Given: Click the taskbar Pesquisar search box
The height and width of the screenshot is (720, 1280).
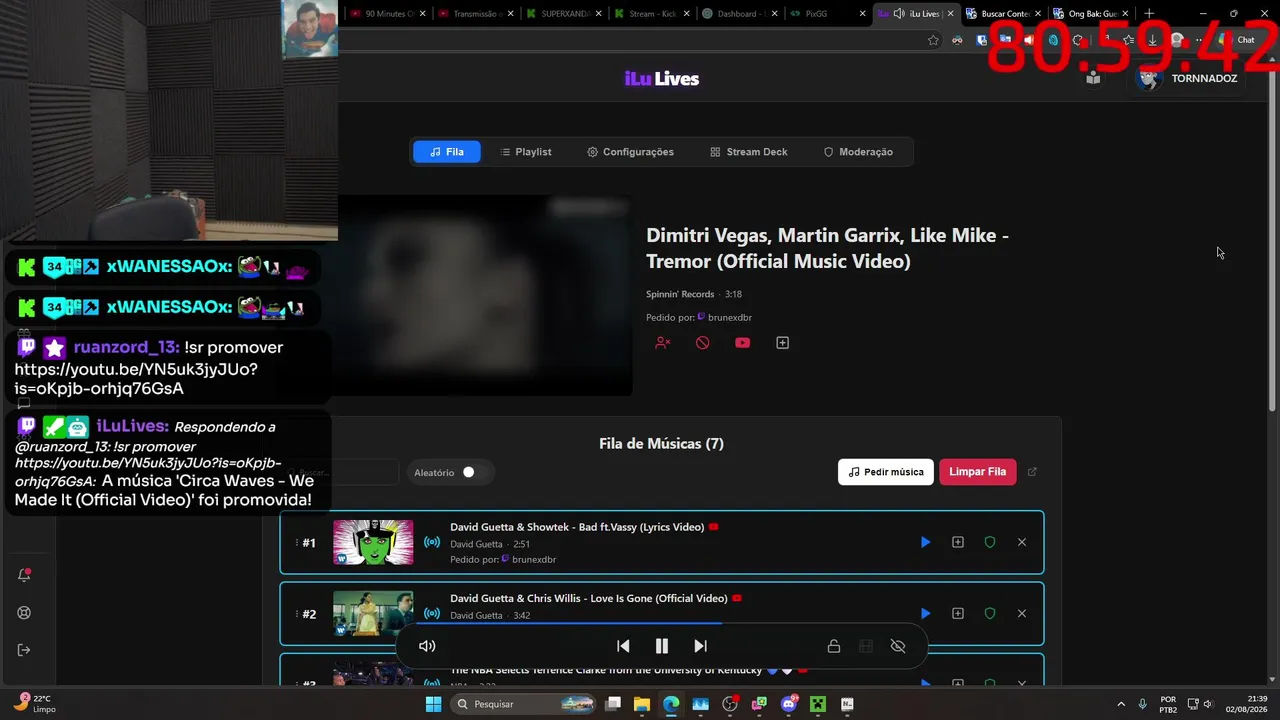Looking at the screenshot, I should click(x=524, y=704).
